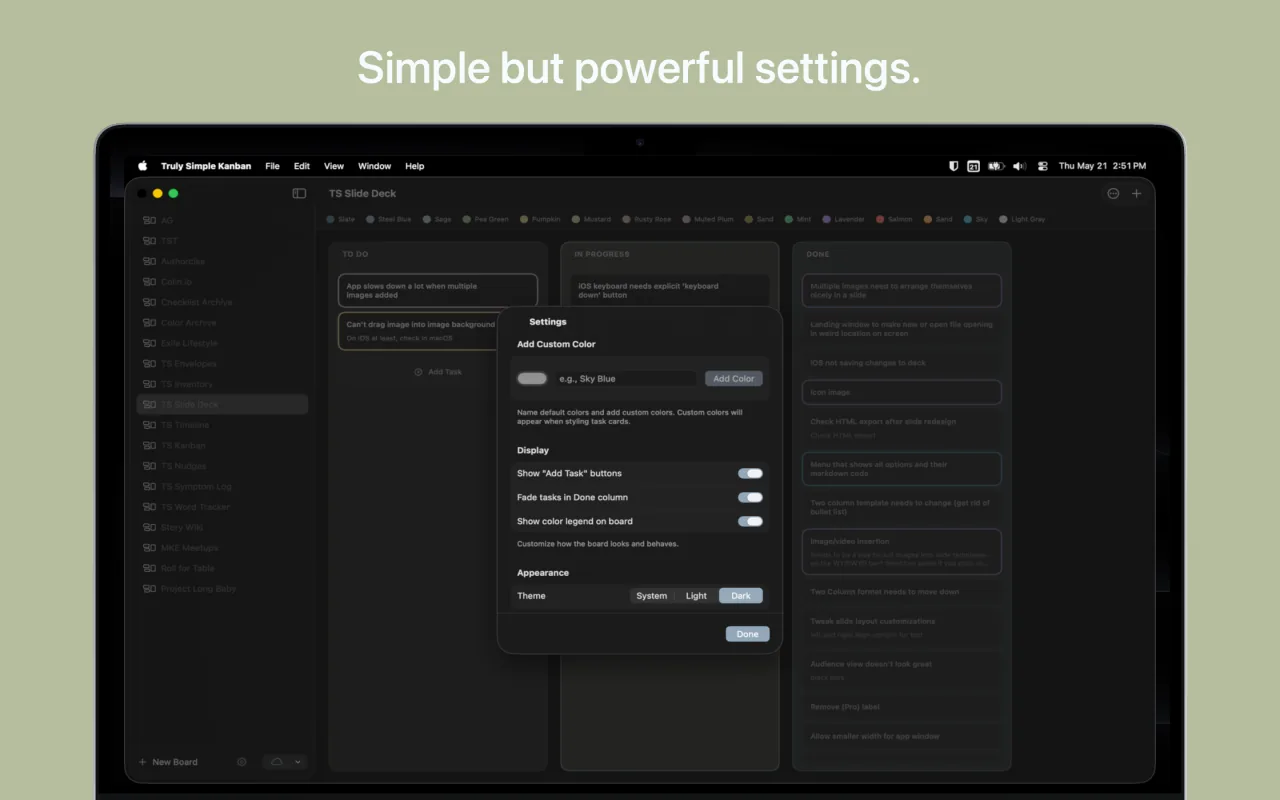
Task: Open the Edit menu
Action: pyautogui.click(x=302, y=166)
